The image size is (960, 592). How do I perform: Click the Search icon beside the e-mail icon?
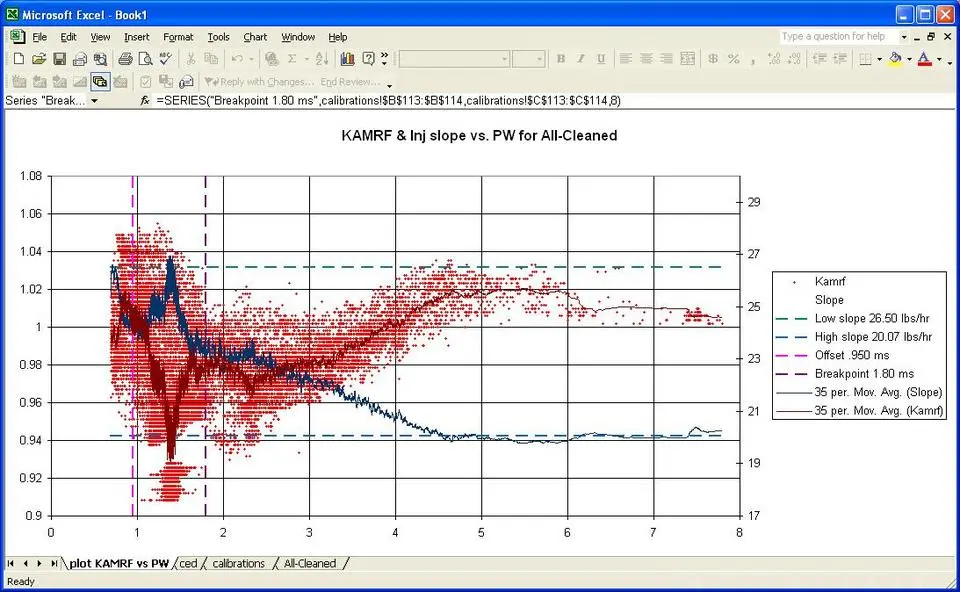100,59
